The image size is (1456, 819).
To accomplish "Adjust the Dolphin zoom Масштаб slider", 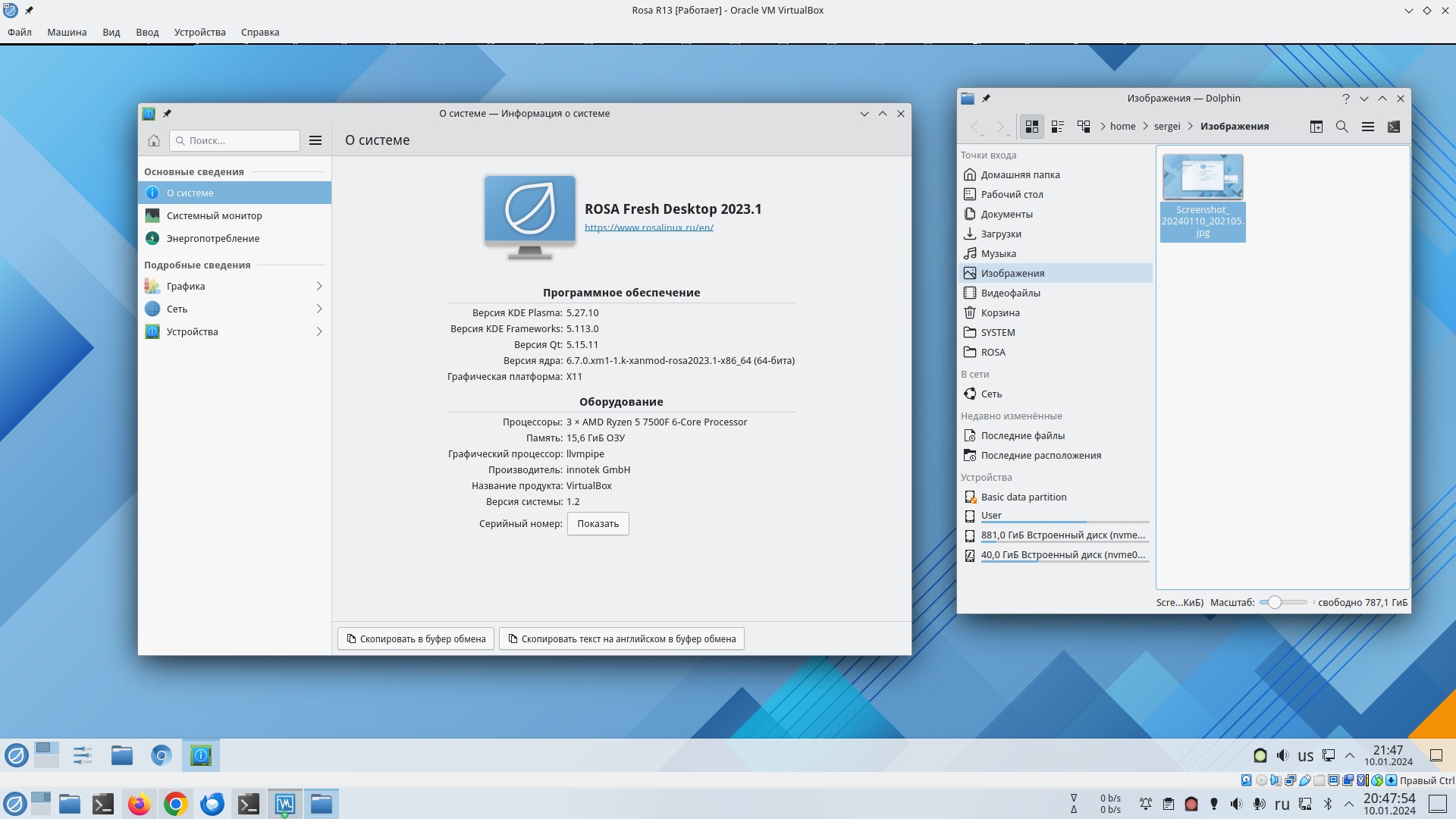I will pyautogui.click(x=1275, y=602).
